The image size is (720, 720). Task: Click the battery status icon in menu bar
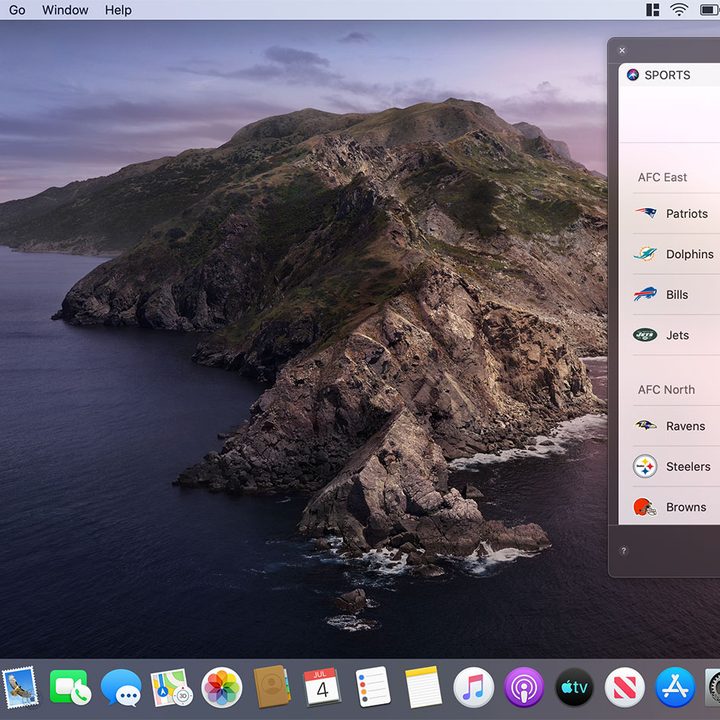[x=709, y=10]
